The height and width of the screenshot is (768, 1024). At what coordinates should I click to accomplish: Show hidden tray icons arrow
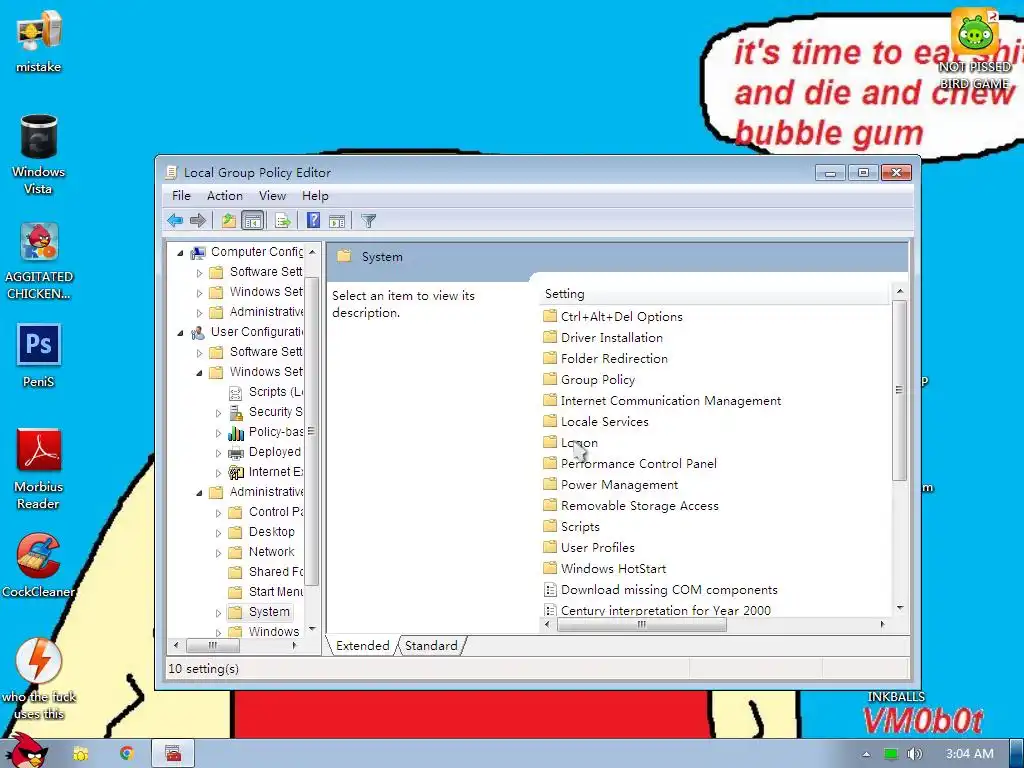pos(867,754)
